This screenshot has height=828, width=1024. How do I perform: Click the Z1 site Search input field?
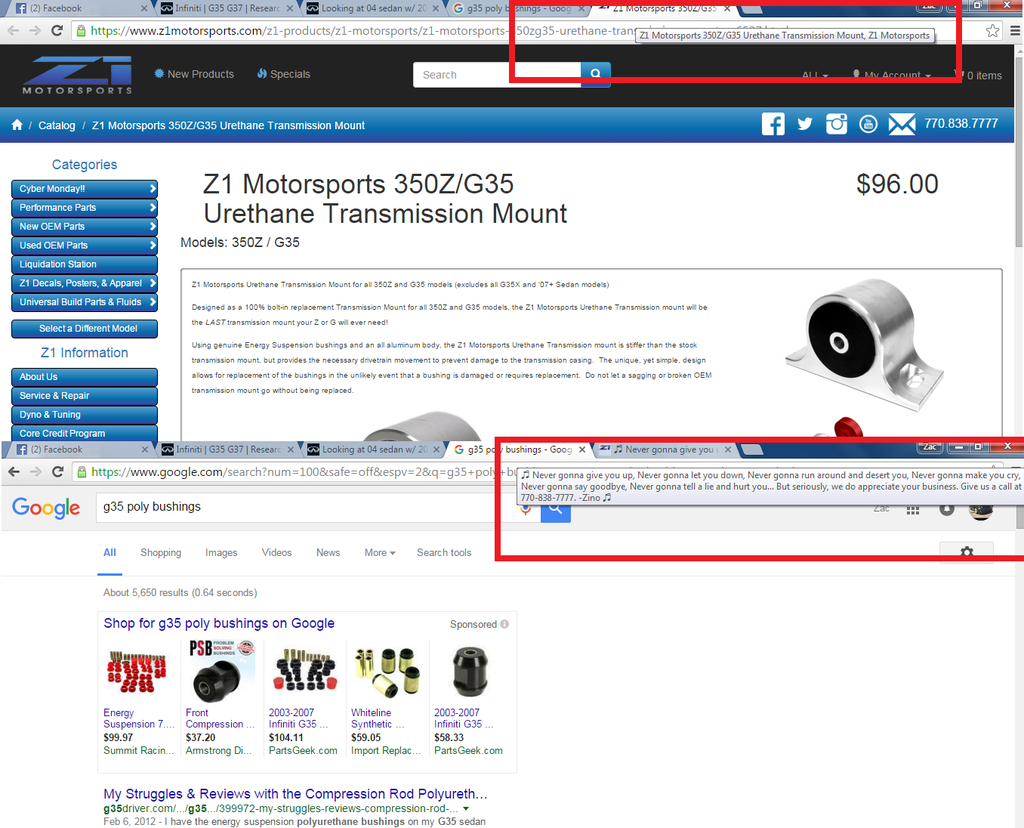(497, 74)
